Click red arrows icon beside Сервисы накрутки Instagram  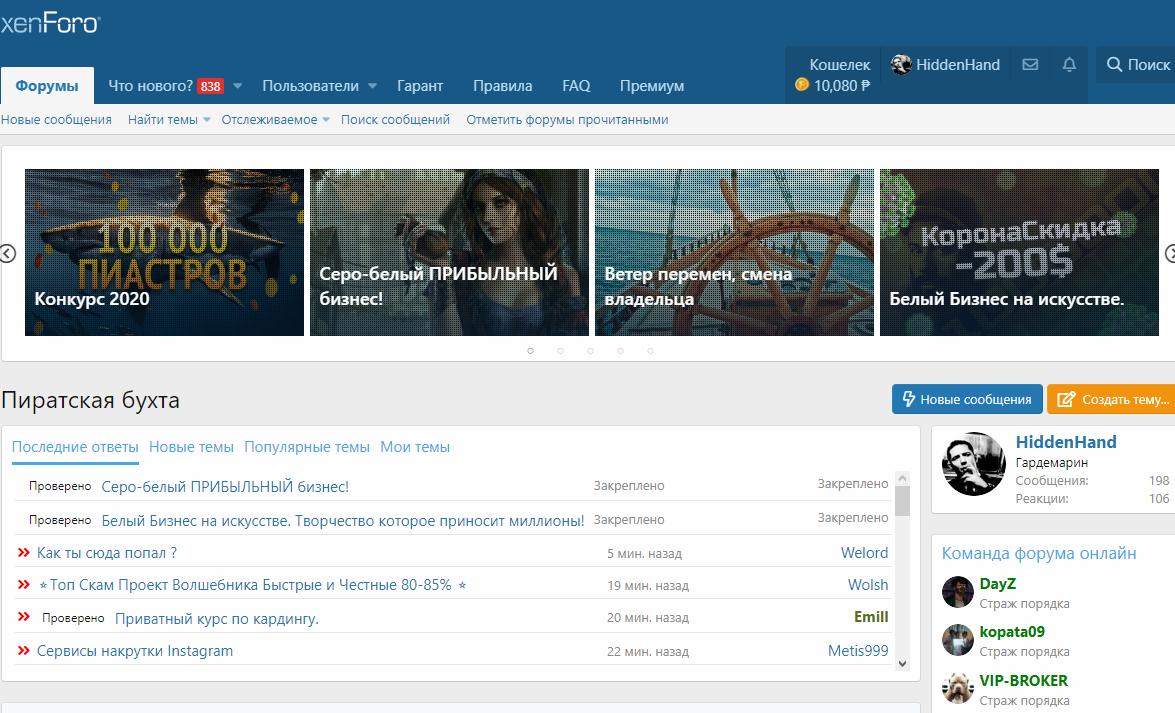pos(24,650)
